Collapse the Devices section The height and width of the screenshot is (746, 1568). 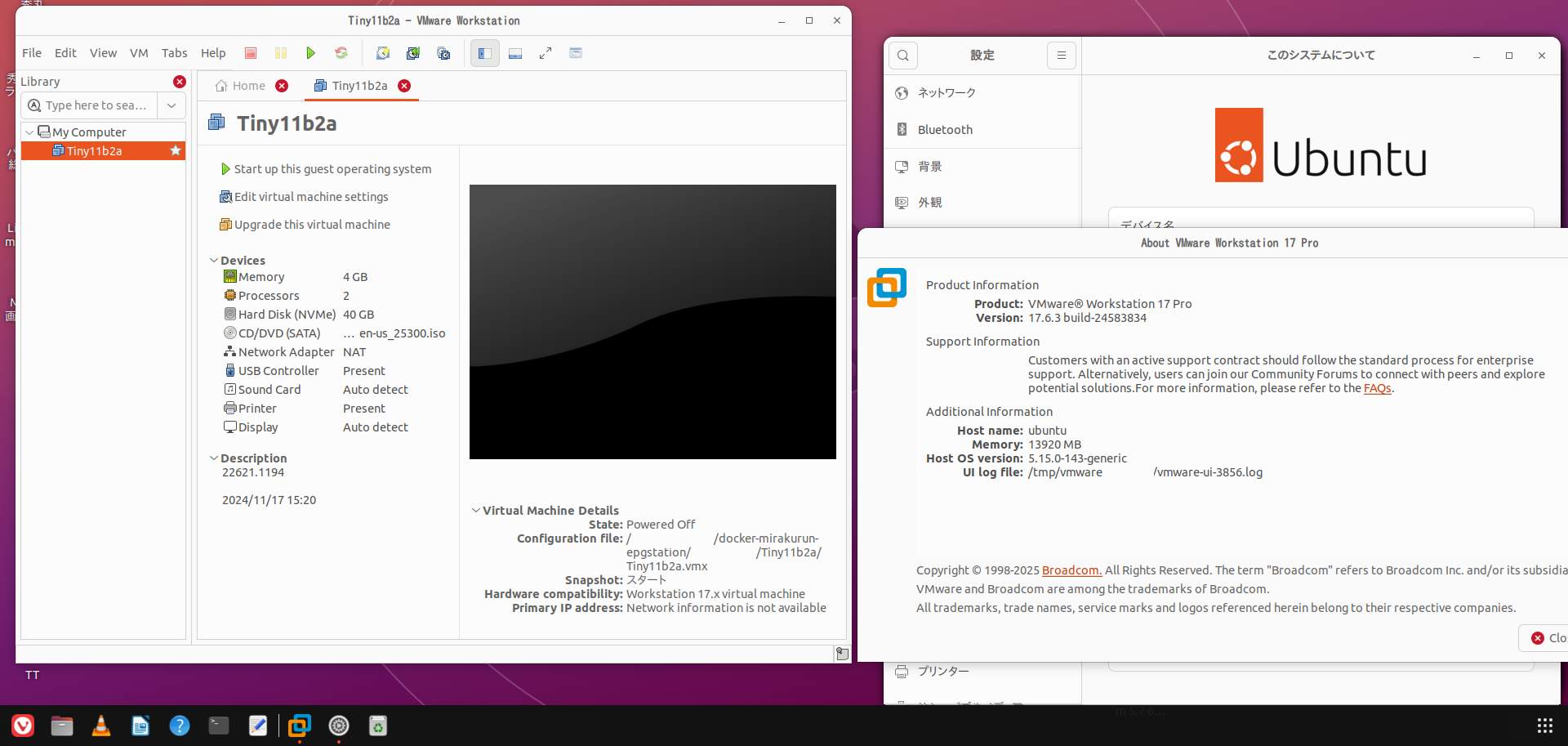point(214,261)
